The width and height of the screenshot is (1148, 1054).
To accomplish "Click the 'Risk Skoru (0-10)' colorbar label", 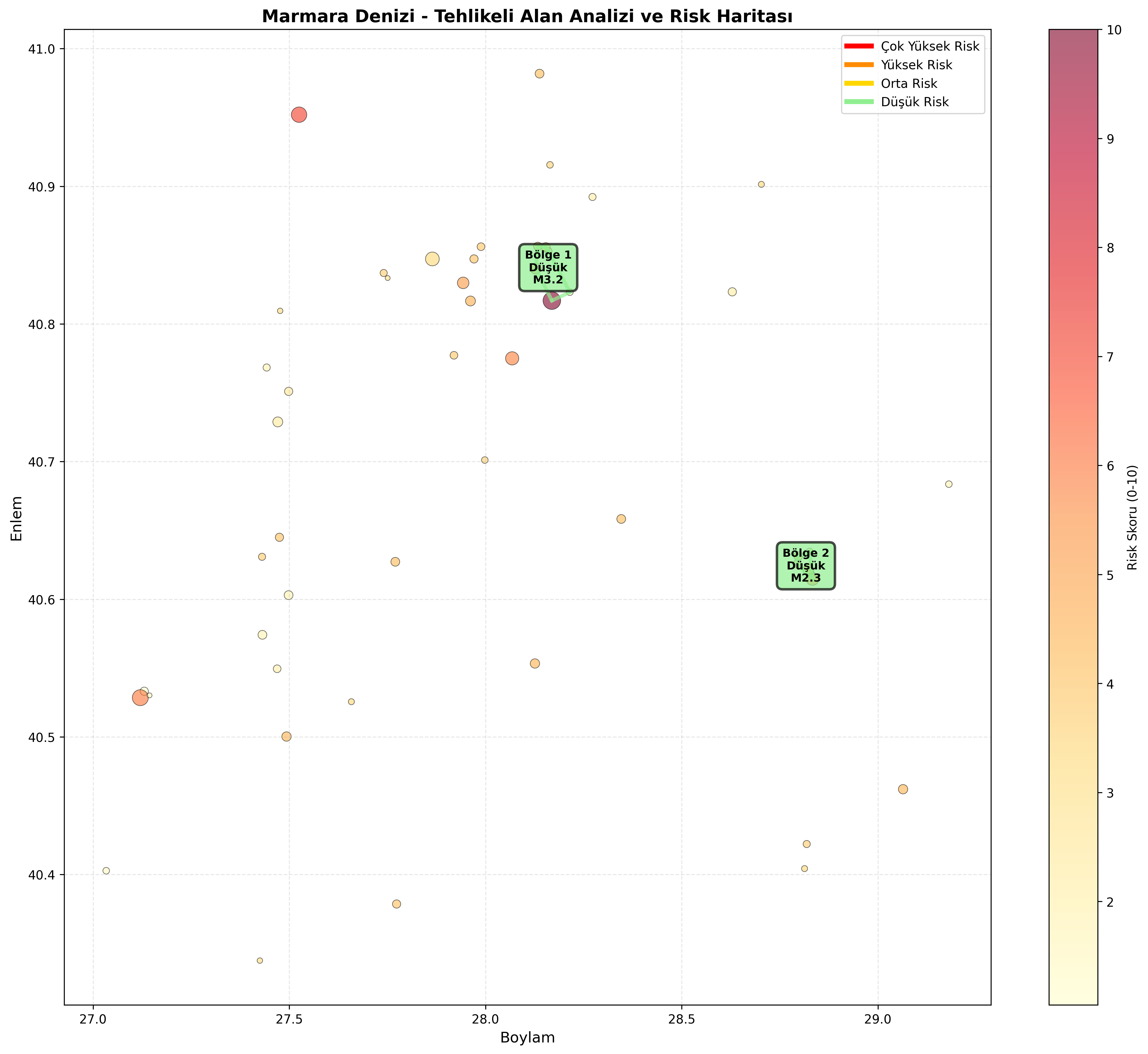I will coord(1133,517).
